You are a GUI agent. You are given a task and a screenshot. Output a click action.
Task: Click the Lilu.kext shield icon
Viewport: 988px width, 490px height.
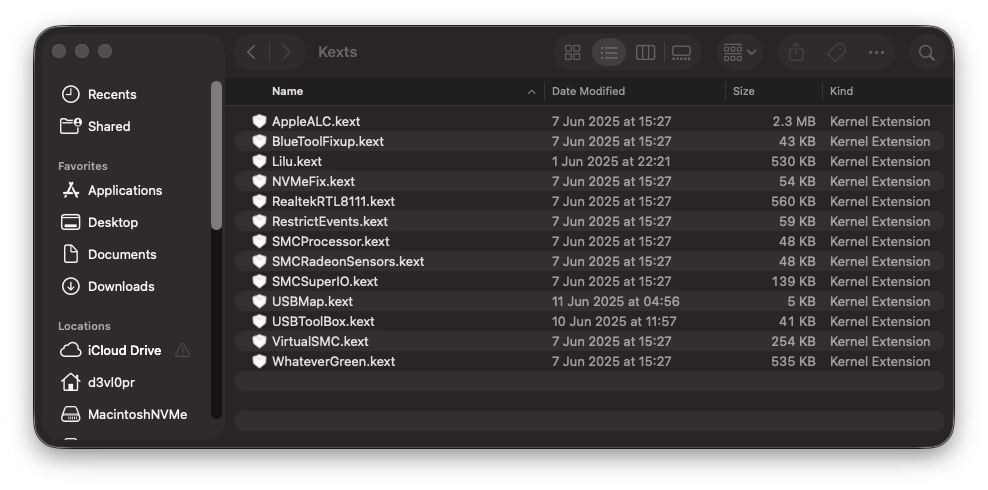(259, 161)
